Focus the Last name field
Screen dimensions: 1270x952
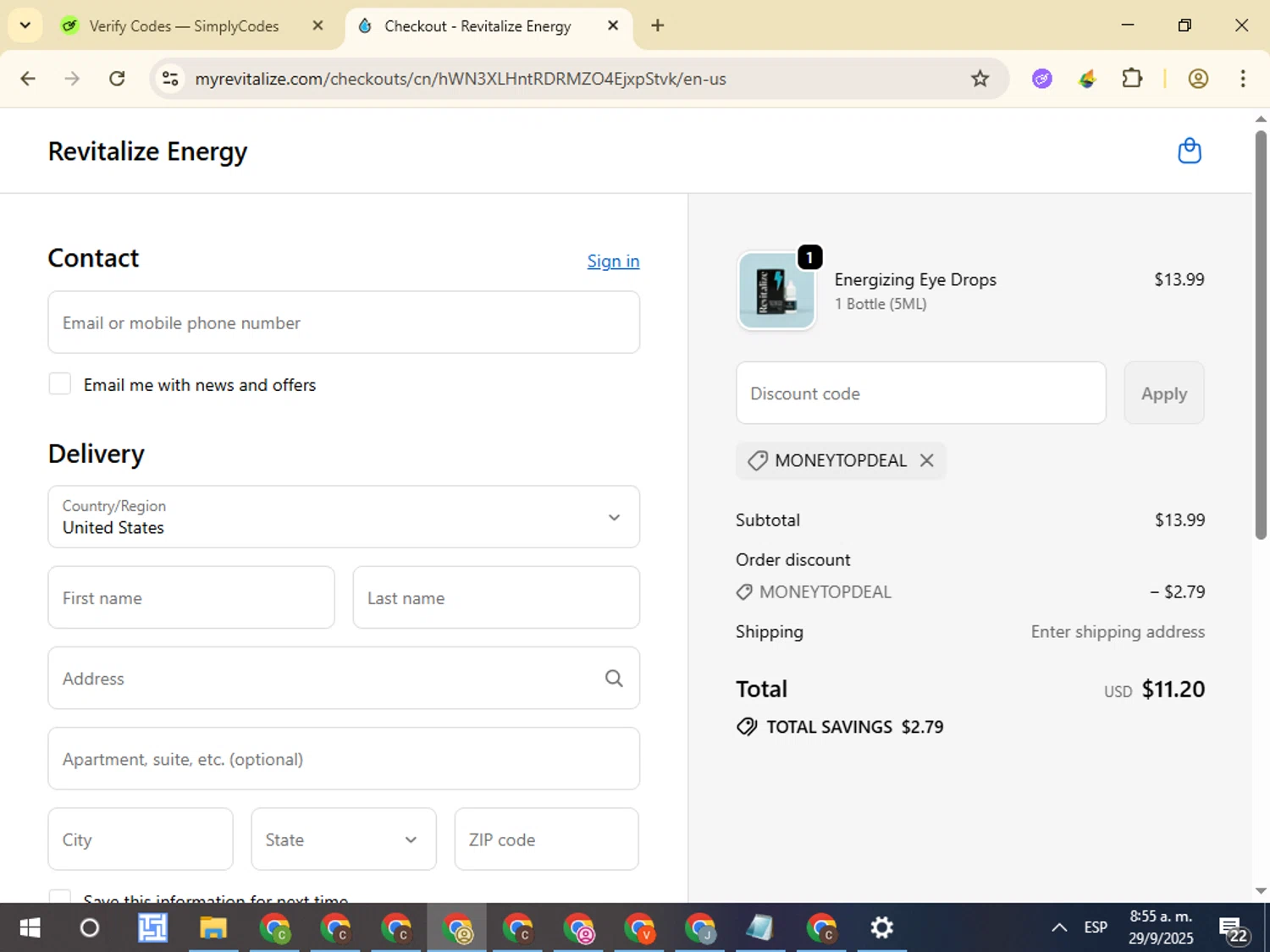point(496,597)
